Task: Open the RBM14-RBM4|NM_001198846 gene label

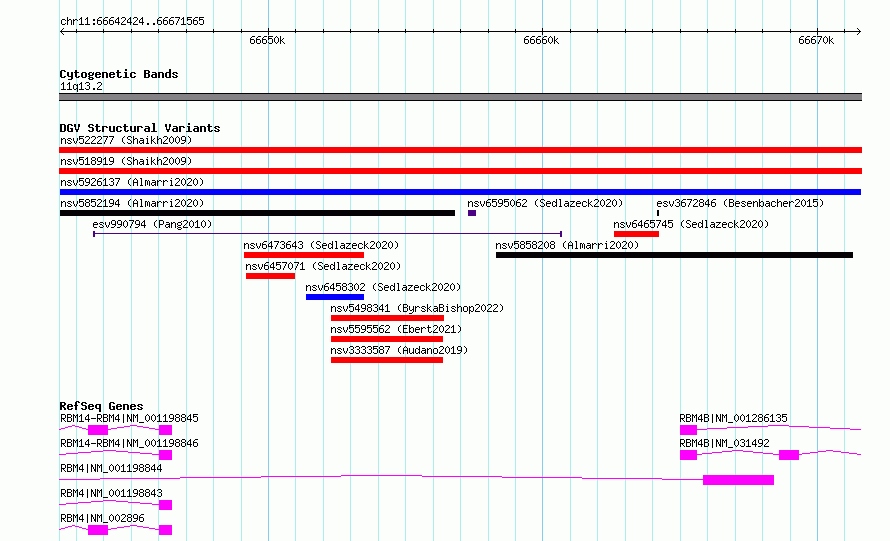Action: (x=129, y=443)
